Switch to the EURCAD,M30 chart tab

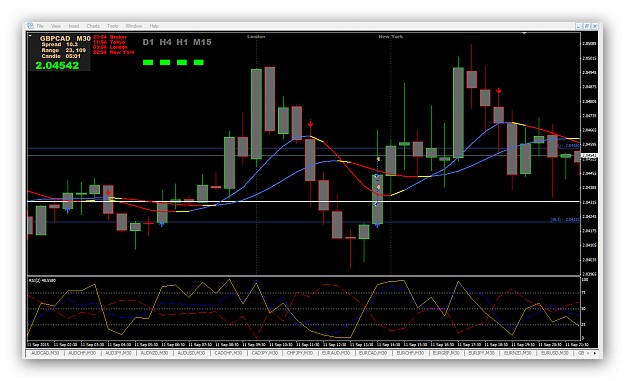pos(373,353)
